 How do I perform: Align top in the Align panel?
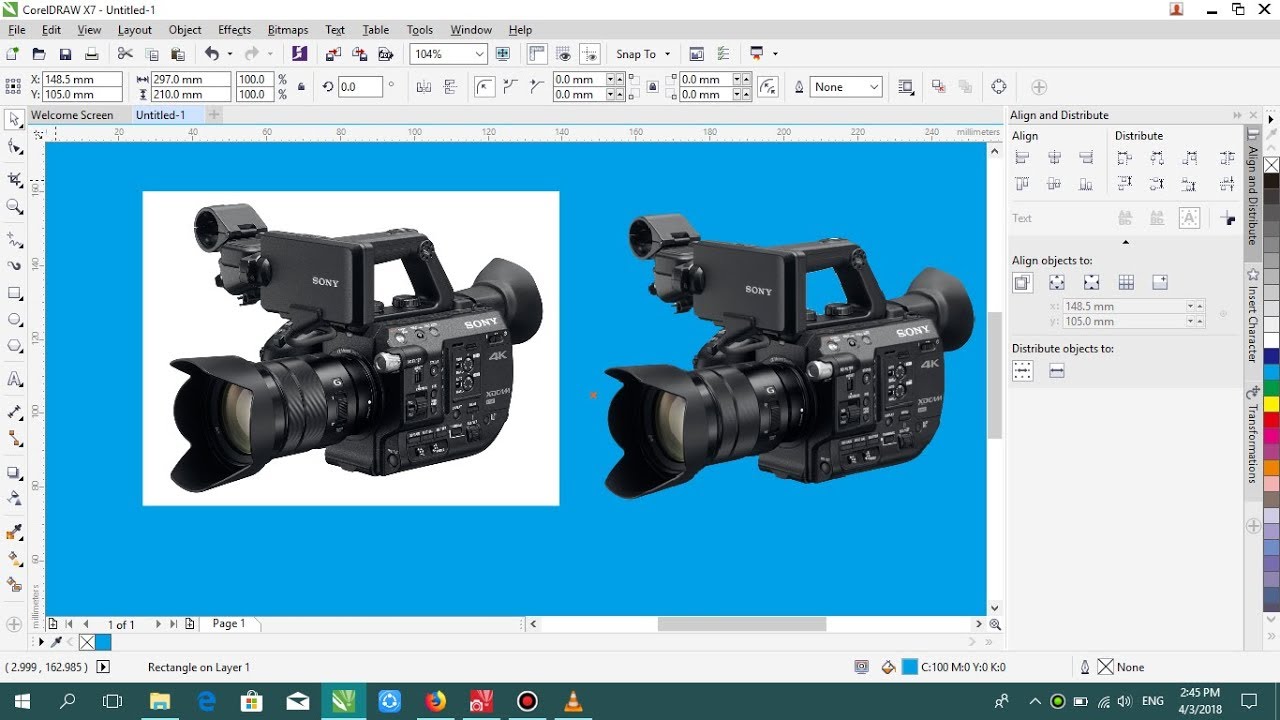[x=1022, y=184]
